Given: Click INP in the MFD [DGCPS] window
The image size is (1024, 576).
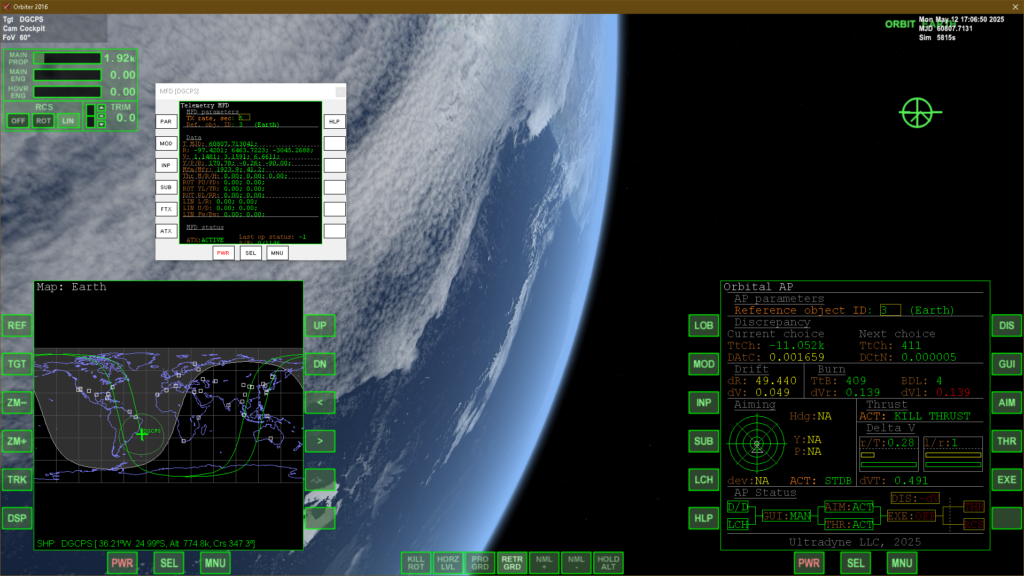Looking at the screenshot, I should [167, 165].
